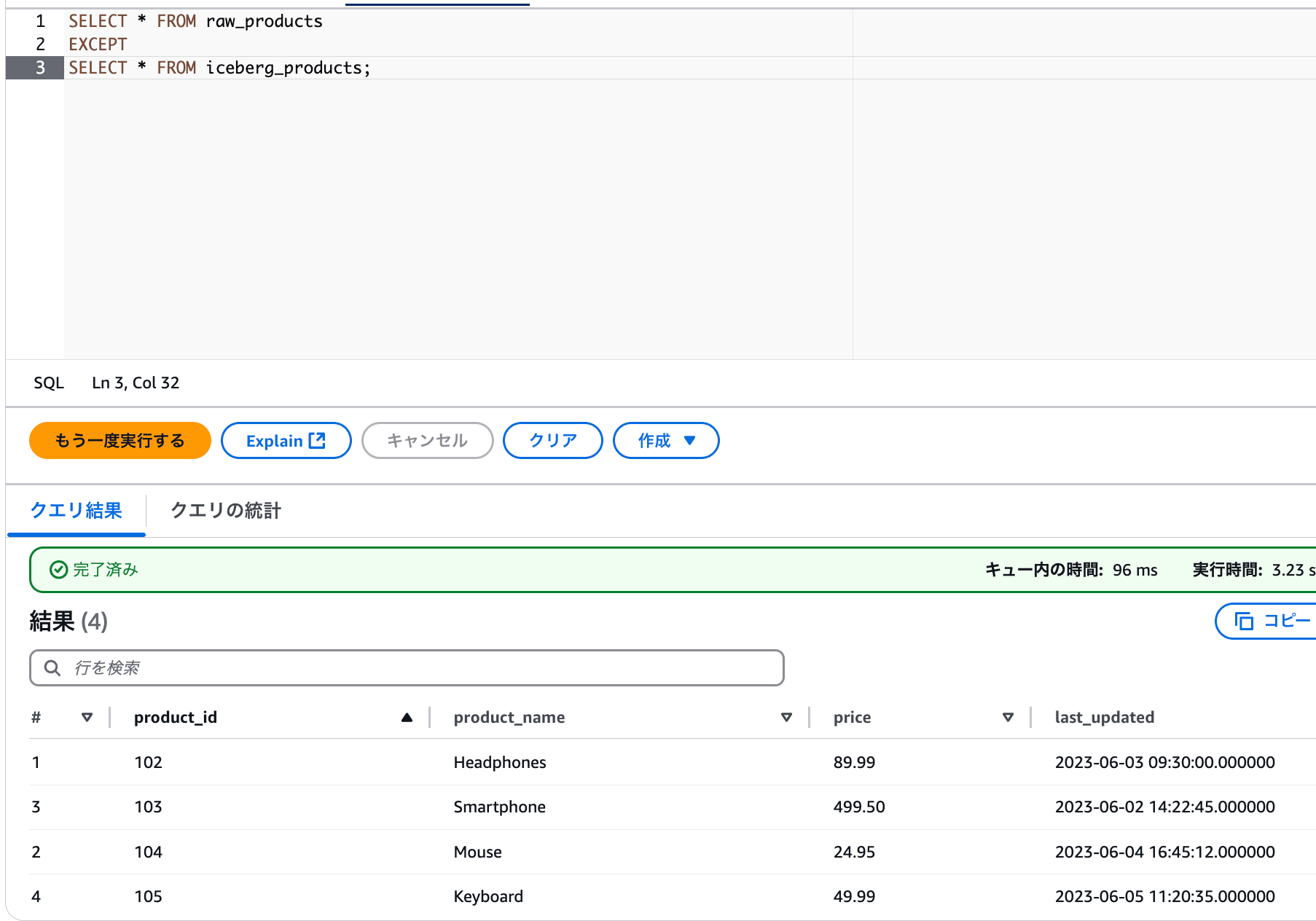The height and width of the screenshot is (921, 1316).
Task: Click the キャンセル button
Action: pos(428,440)
